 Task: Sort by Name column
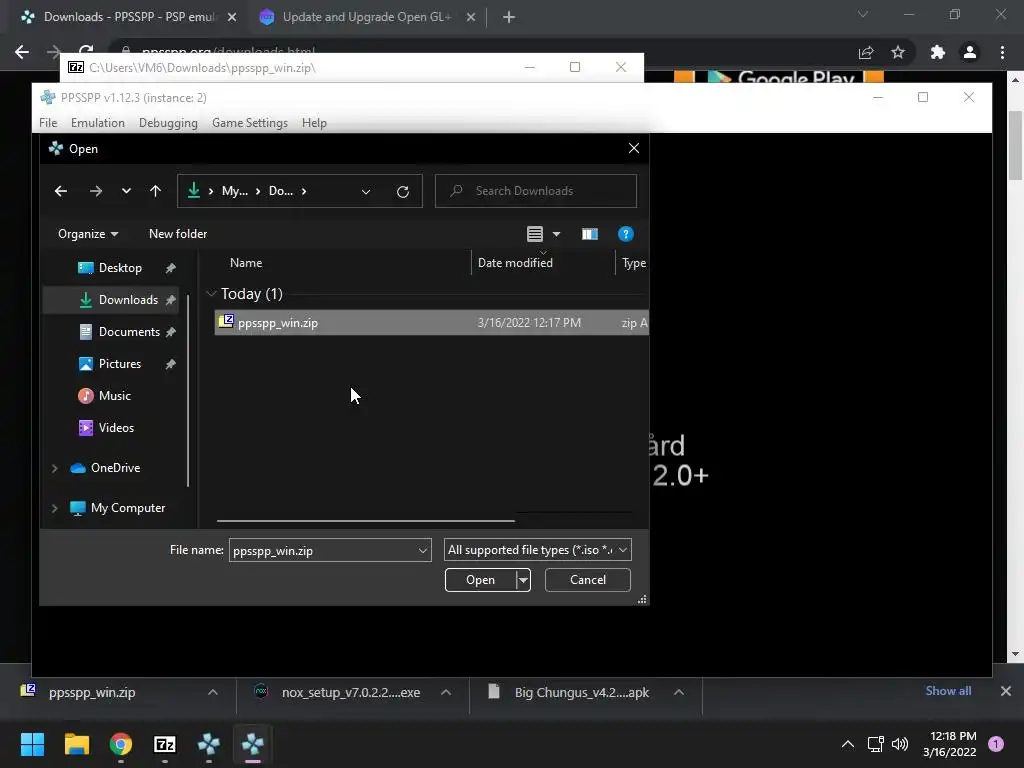246,263
